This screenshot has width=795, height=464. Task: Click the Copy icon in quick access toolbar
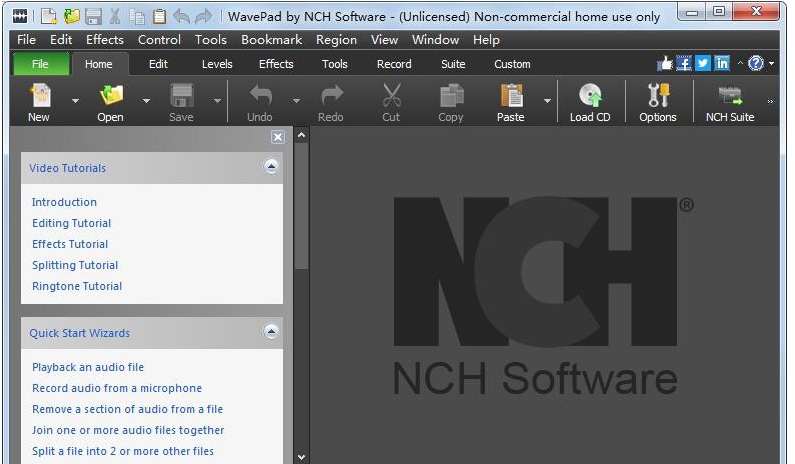(x=137, y=16)
